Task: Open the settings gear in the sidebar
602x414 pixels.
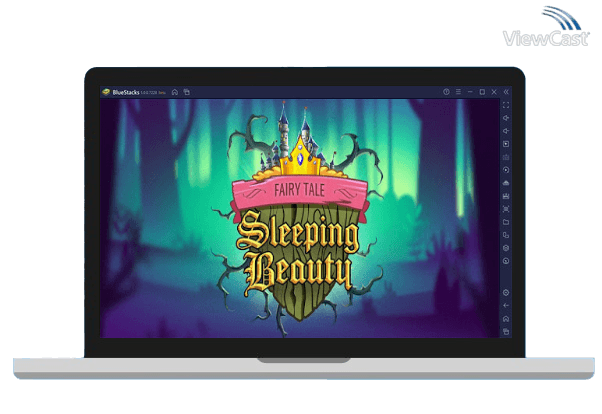Action: (506, 293)
